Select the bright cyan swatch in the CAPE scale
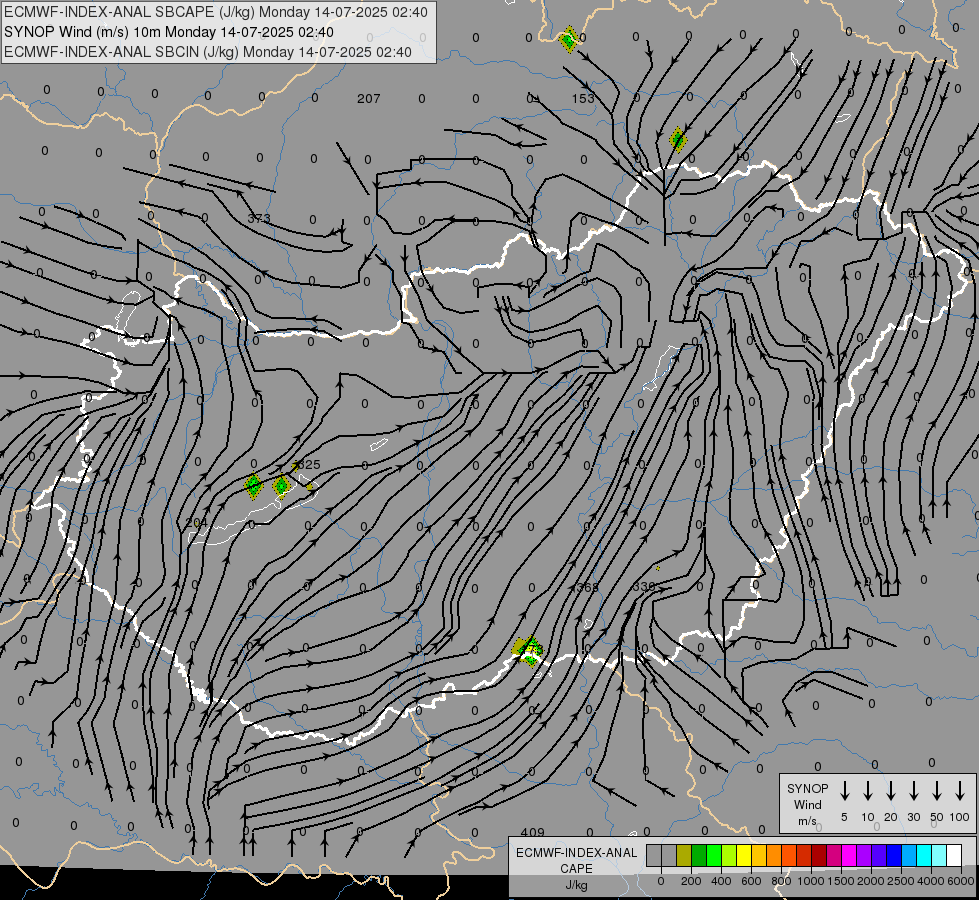 pyautogui.click(x=924, y=855)
